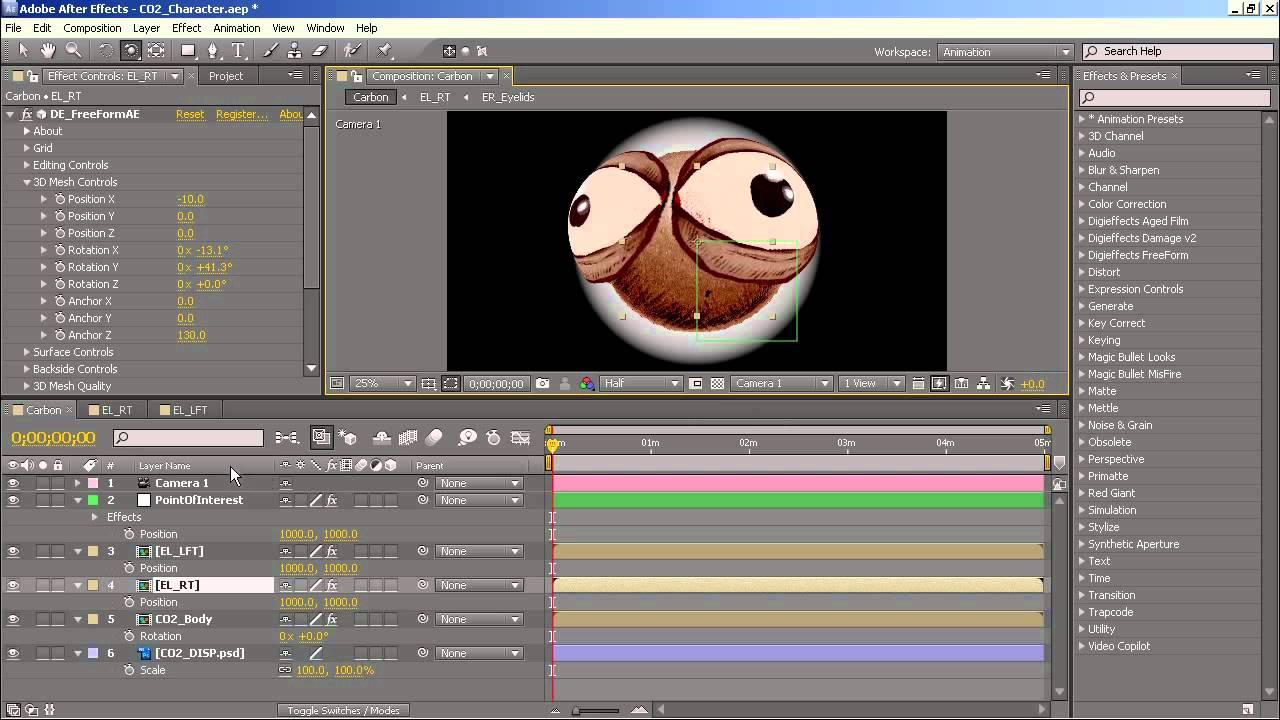
Task: Hide the CO2_DISP.psd layer eye
Action: tap(13, 653)
